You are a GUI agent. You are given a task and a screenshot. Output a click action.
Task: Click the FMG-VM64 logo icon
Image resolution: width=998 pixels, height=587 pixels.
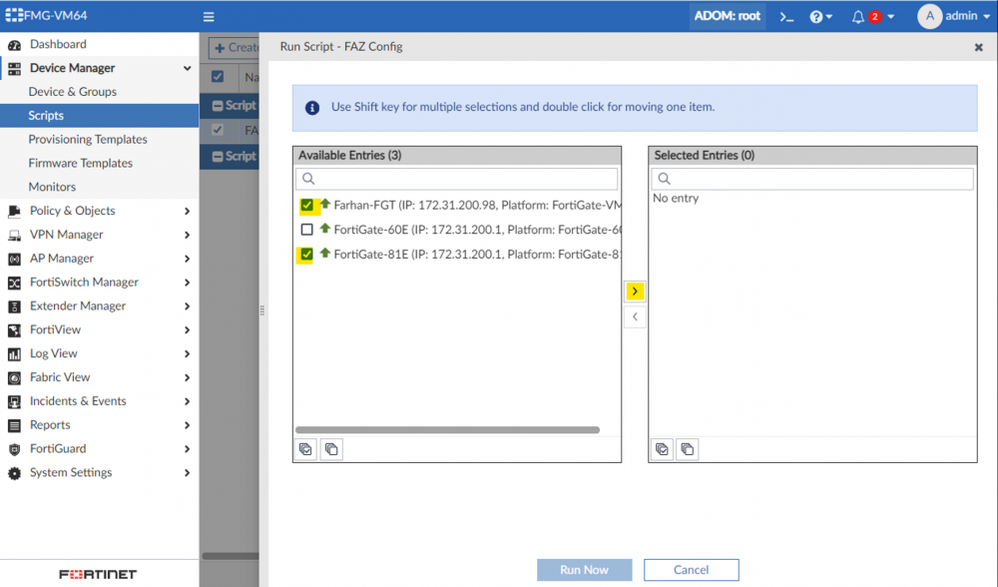(x=14, y=15)
